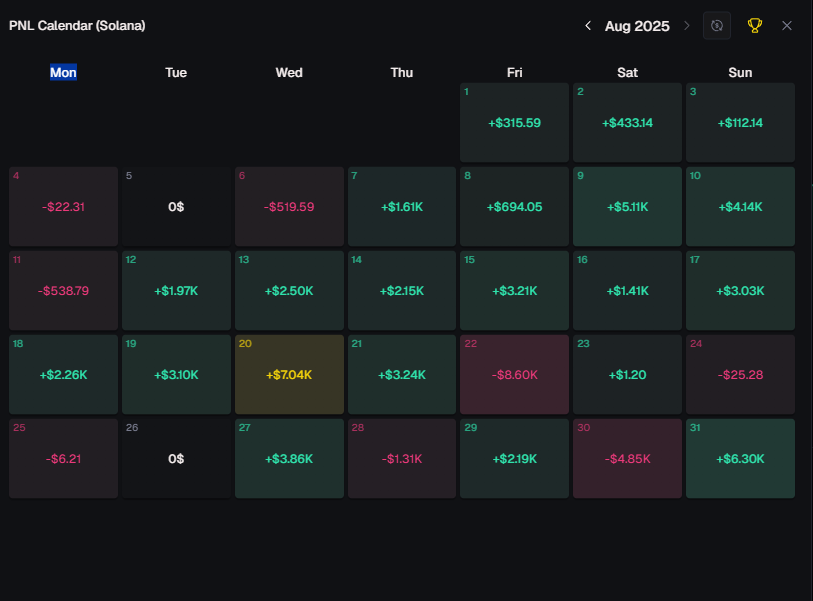Select highlighted Aug 20 cell +$7.04K
Viewport: 813px width, 601px height.
[289, 374]
